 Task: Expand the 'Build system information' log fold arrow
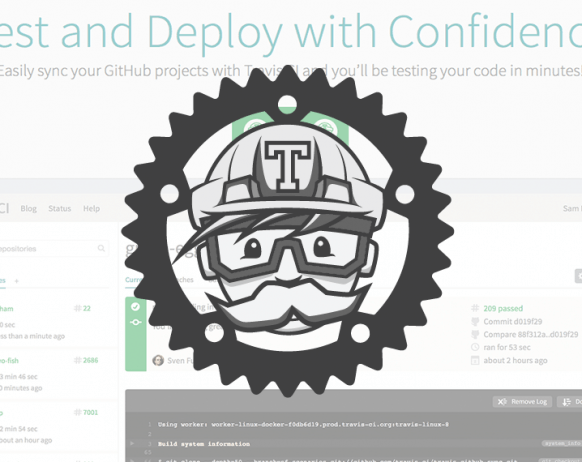point(132,443)
